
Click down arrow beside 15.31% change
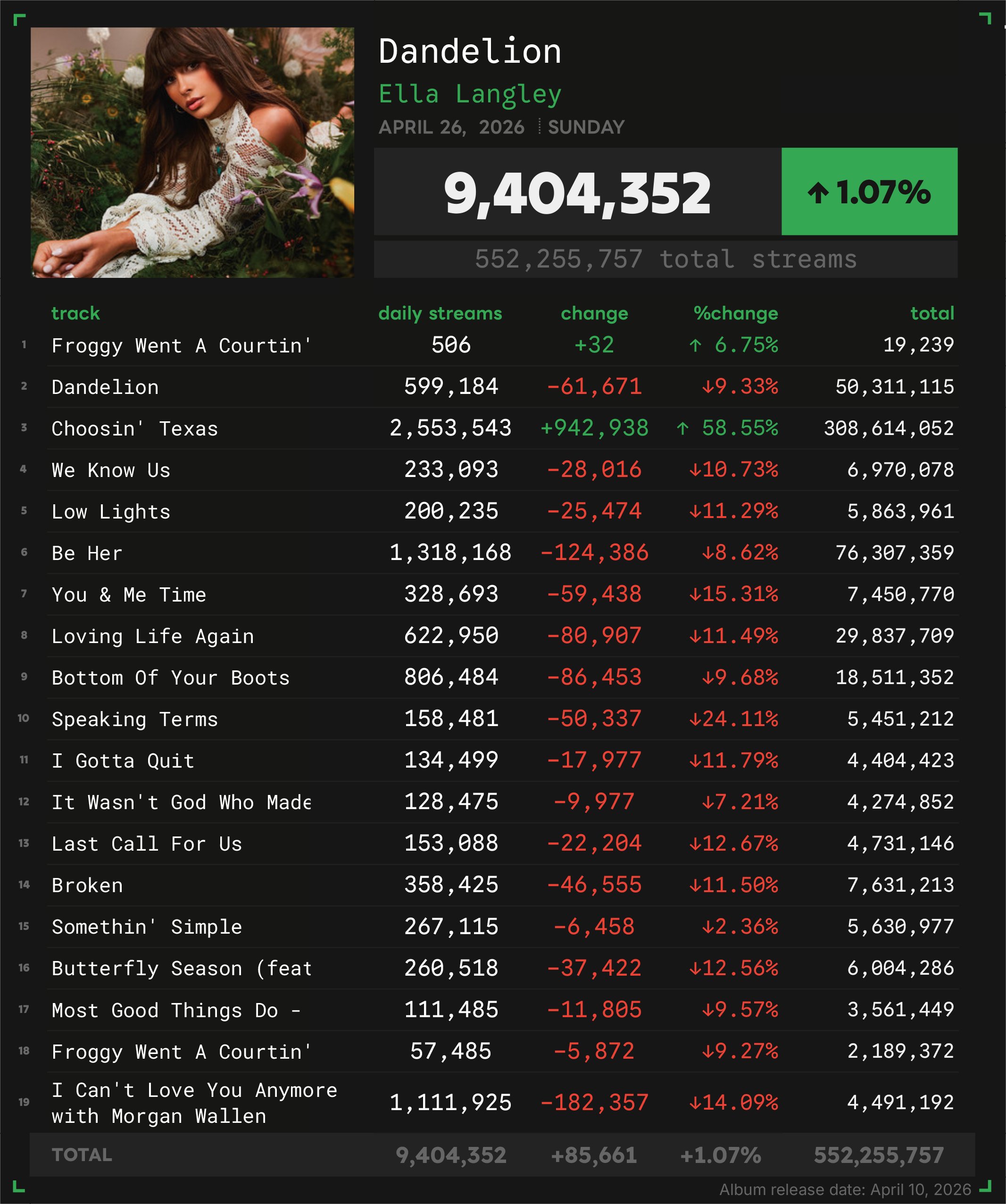695,594
